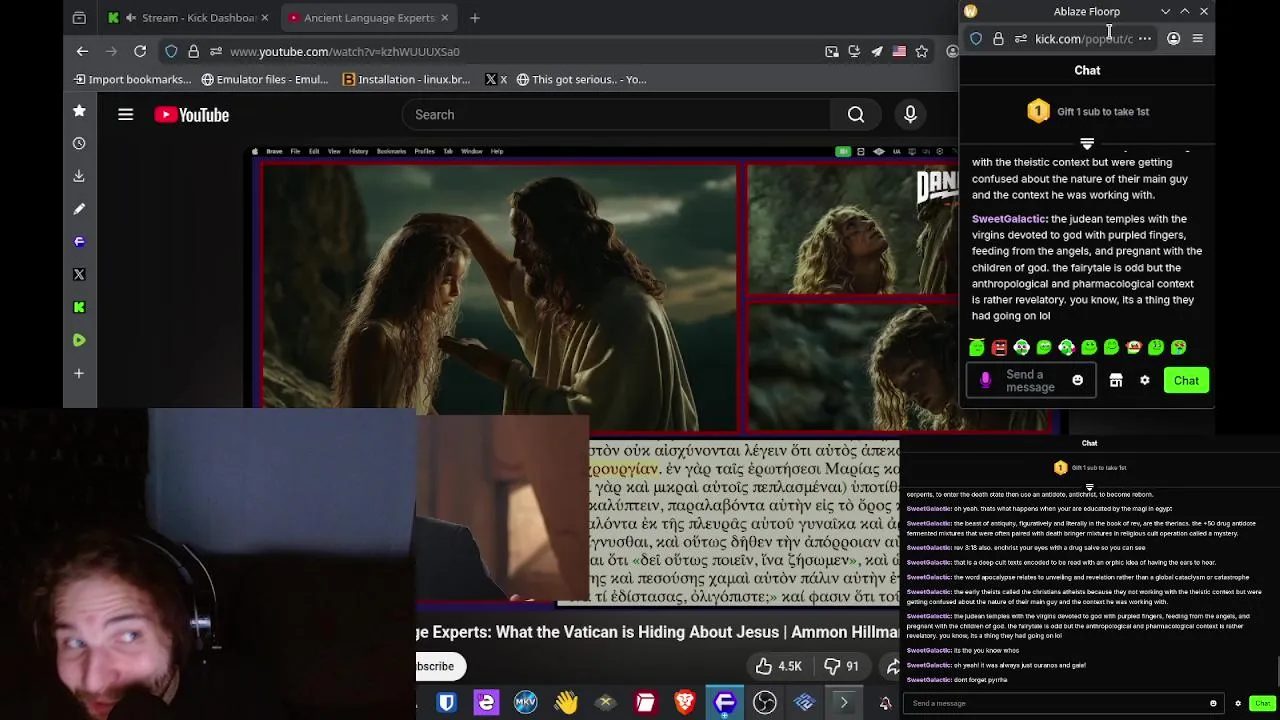This screenshot has height=720, width=1280.
Task: Click the first green emote under the chat log
Action: [x=977, y=347]
